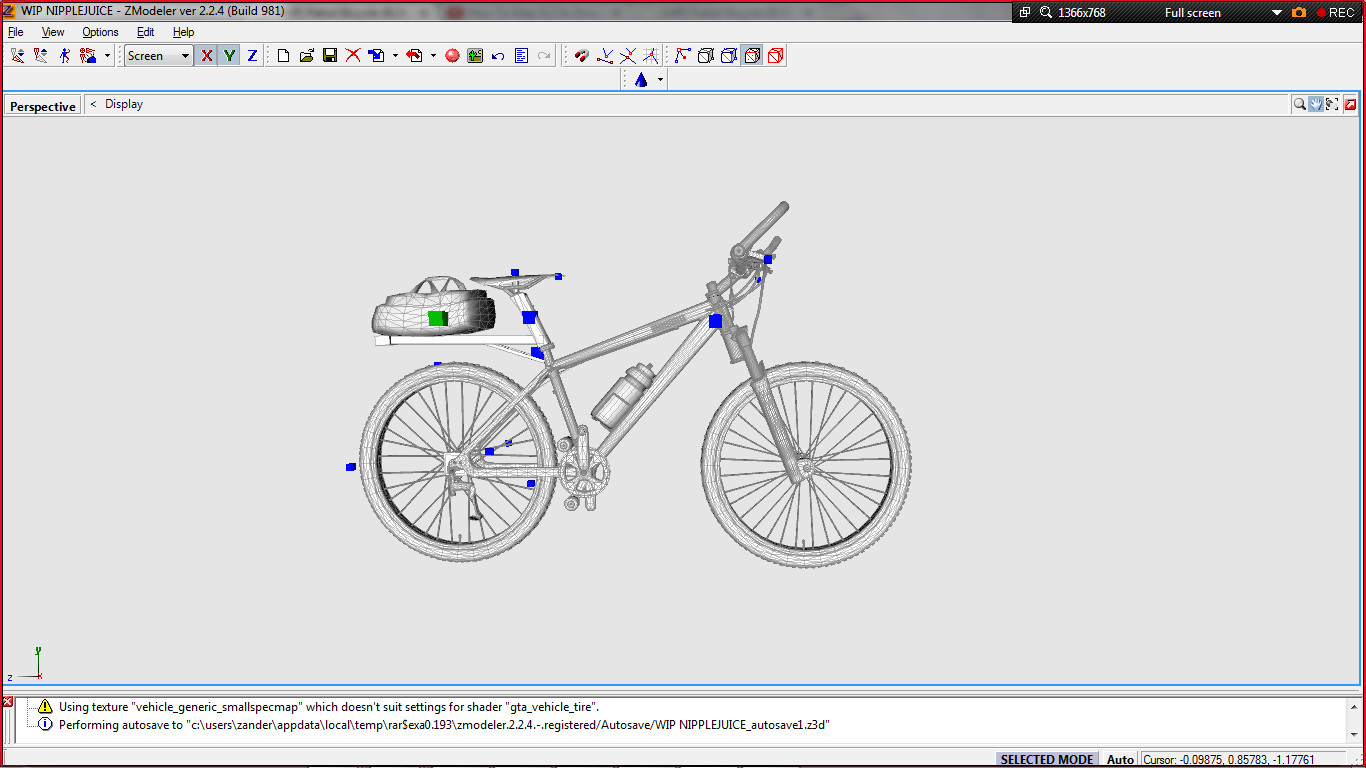Click the REC record button
This screenshot has width=1366, height=768.
pos(1334,13)
